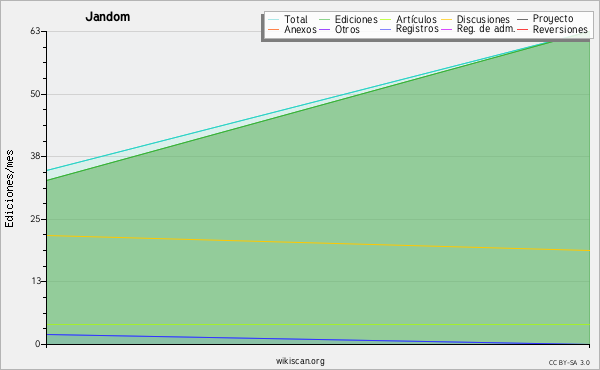This screenshot has width=600, height=370.
Task: Click the Total legend entry
Action: (x=288, y=19)
